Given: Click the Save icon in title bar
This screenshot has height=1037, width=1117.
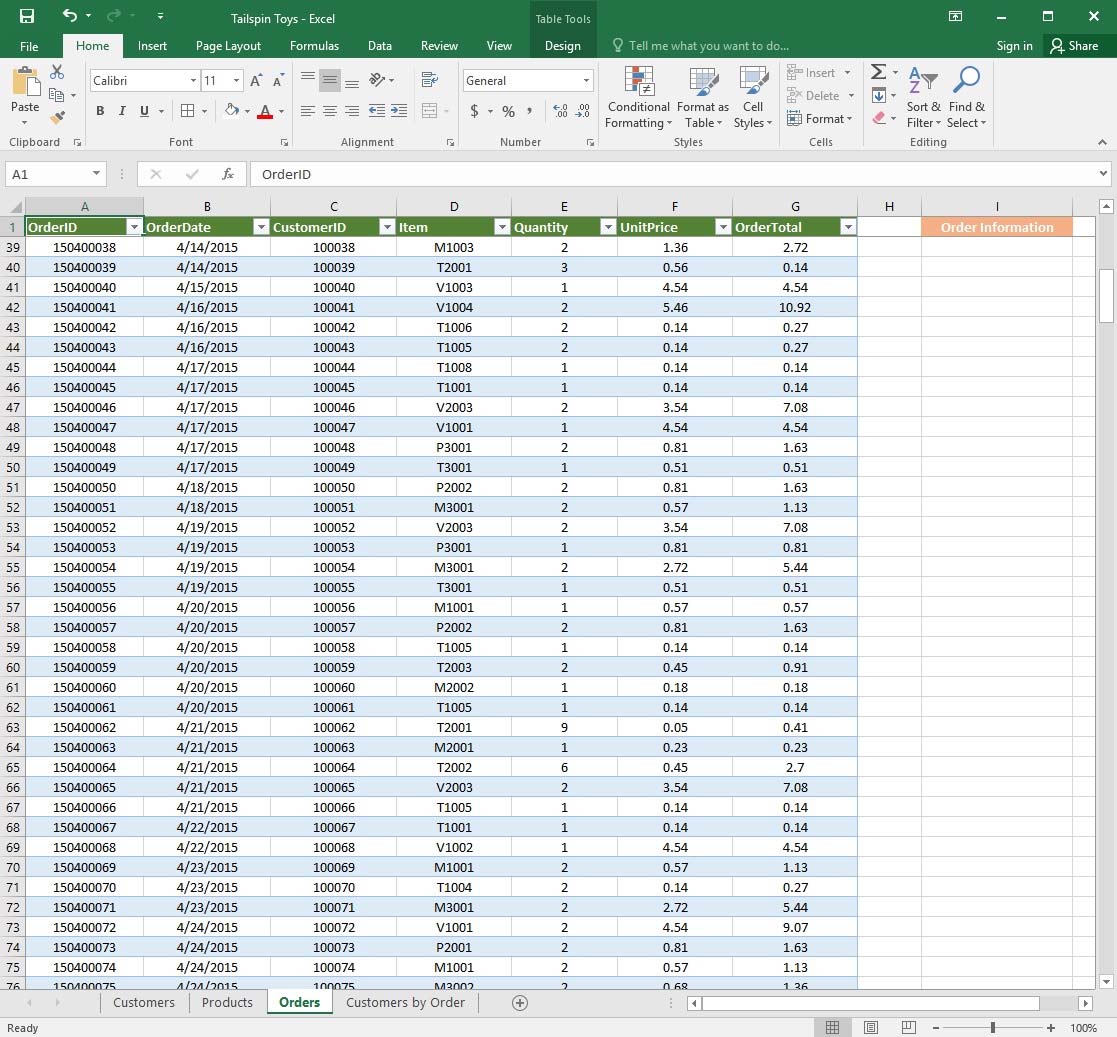Looking at the screenshot, I should (x=27, y=16).
